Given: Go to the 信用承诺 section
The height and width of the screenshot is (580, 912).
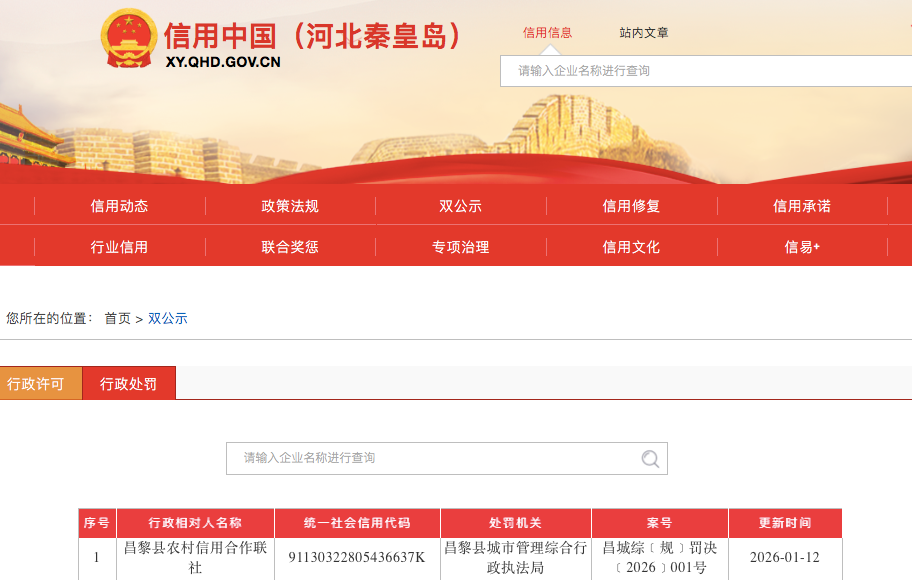Looking at the screenshot, I should [801, 206].
